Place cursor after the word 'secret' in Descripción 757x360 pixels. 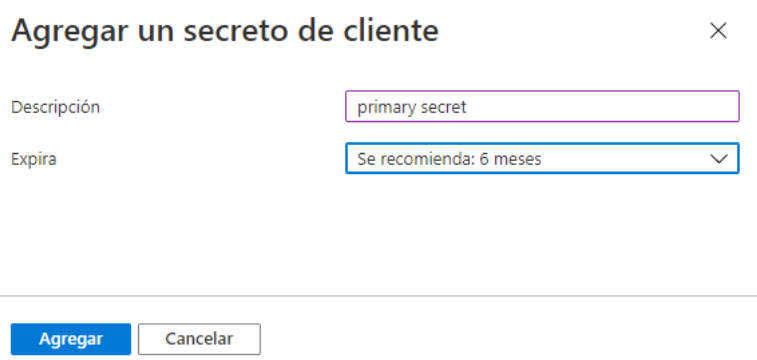click(x=467, y=107)
